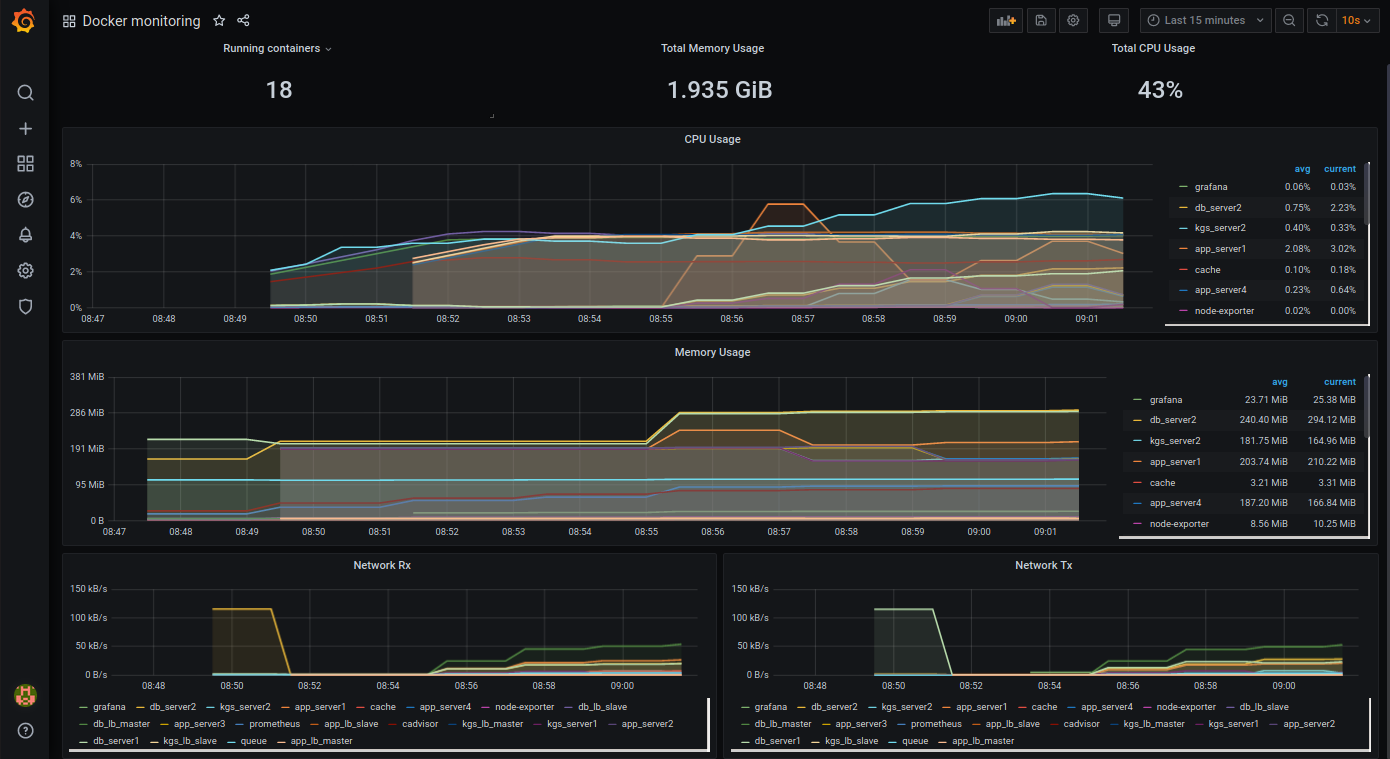Toggle app_lb_master in Network Tx legend
The width and height of the screenshot is (1390, 759).
point(982,741)
